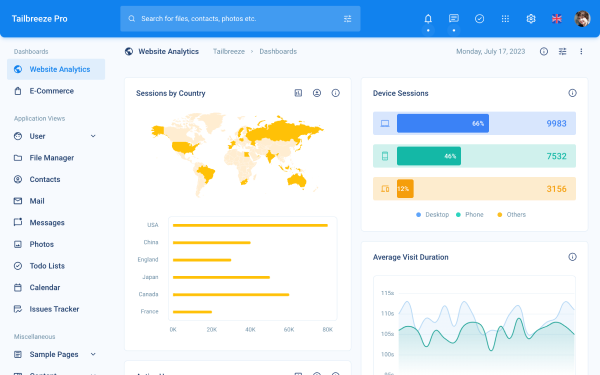Click the 3156 others sessions value
600x375 pixels.
pyautogui.click(x=556, y=189)
